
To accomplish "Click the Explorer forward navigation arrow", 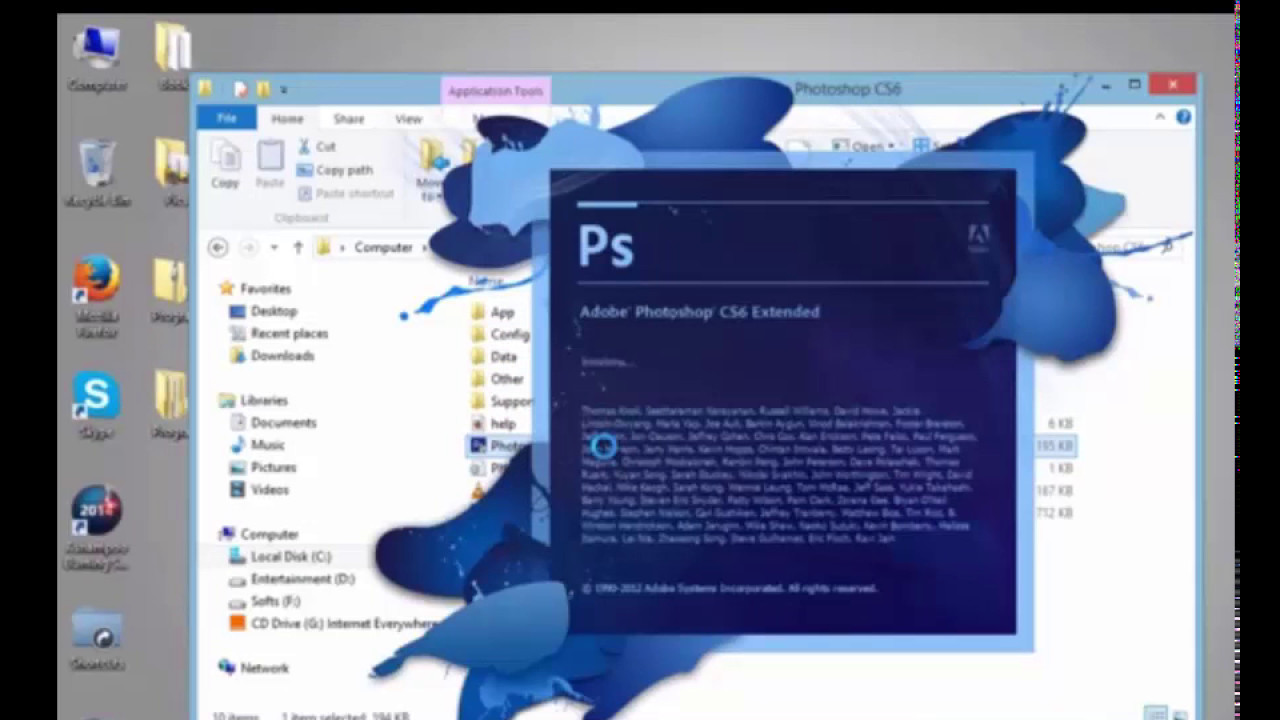I will 249,247.
